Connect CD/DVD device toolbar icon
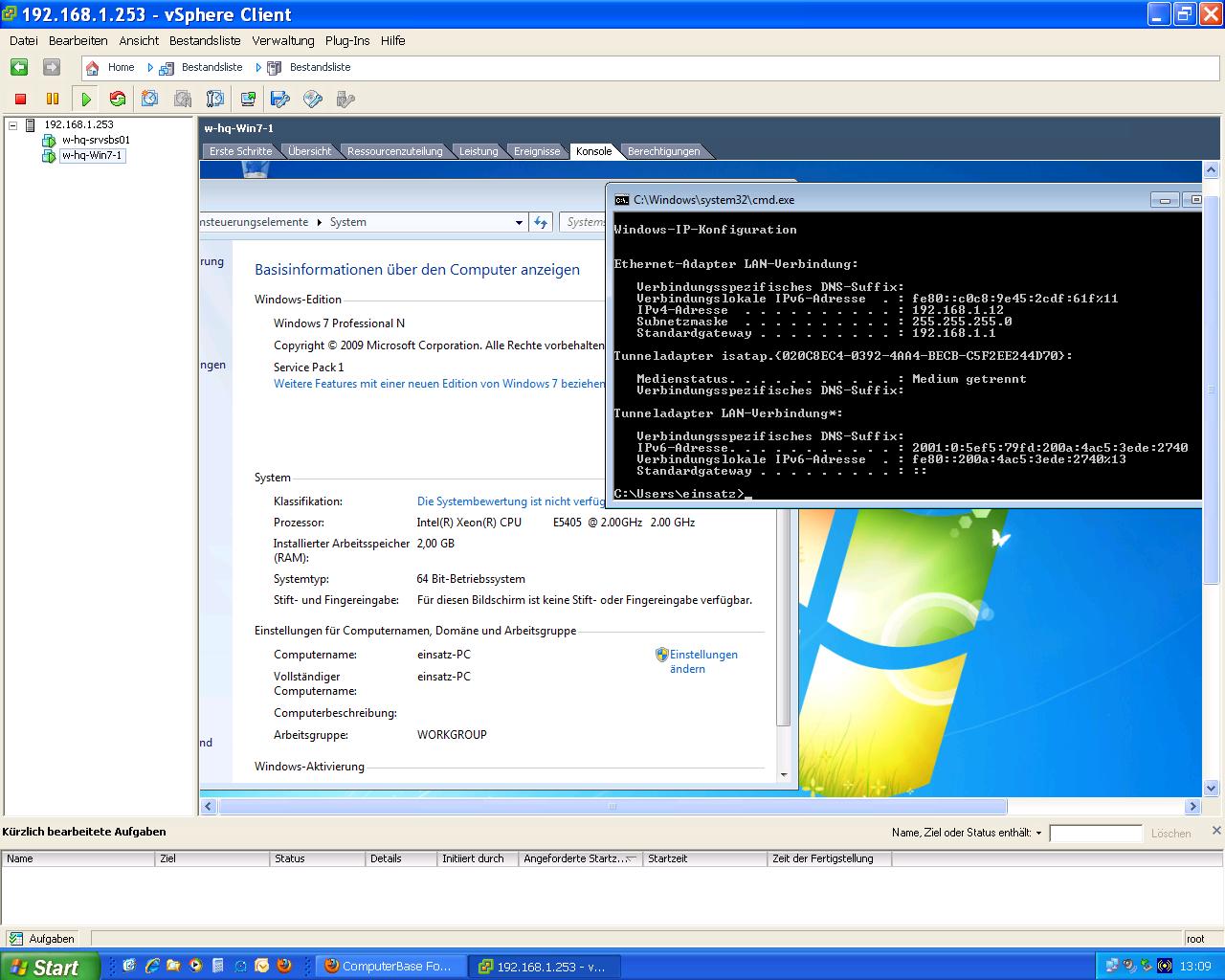1225x980 pixels. 313,99
